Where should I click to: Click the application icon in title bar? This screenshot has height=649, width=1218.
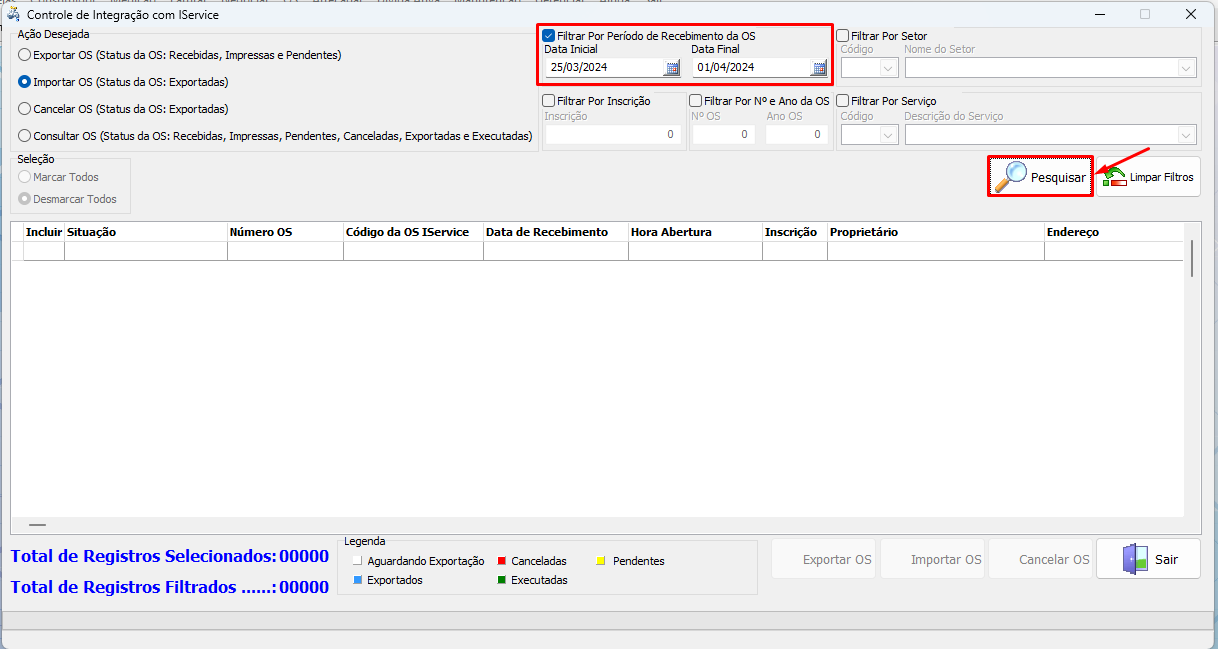[x=13, y=15]
